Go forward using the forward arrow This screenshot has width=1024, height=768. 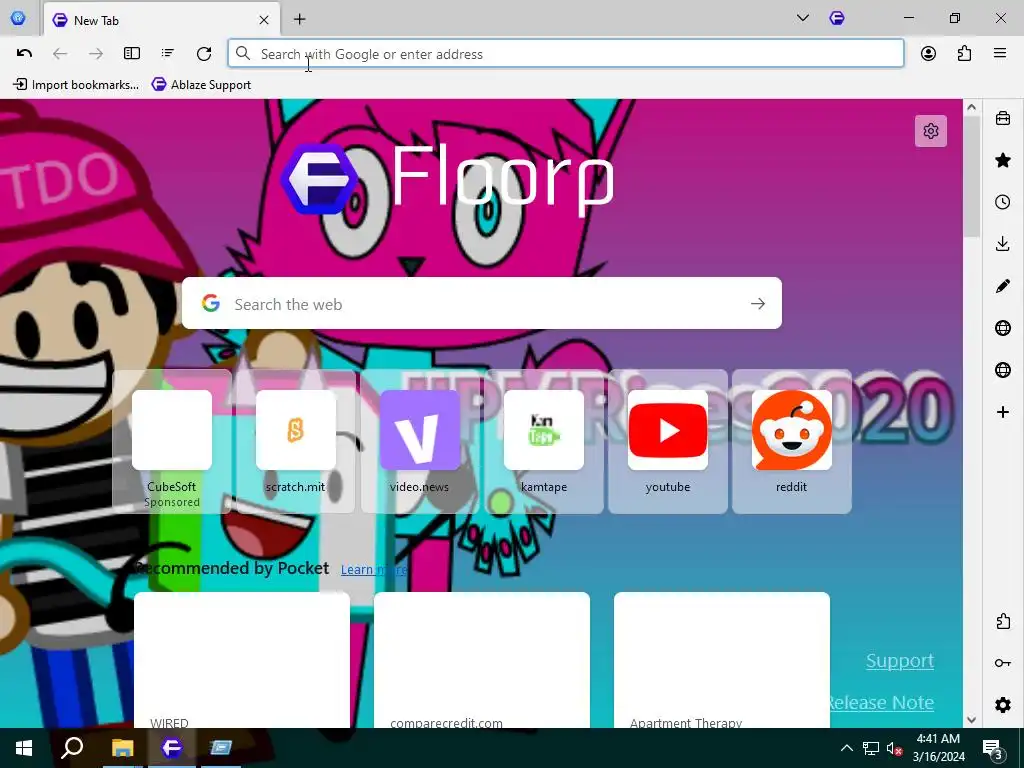coord(96,54)
